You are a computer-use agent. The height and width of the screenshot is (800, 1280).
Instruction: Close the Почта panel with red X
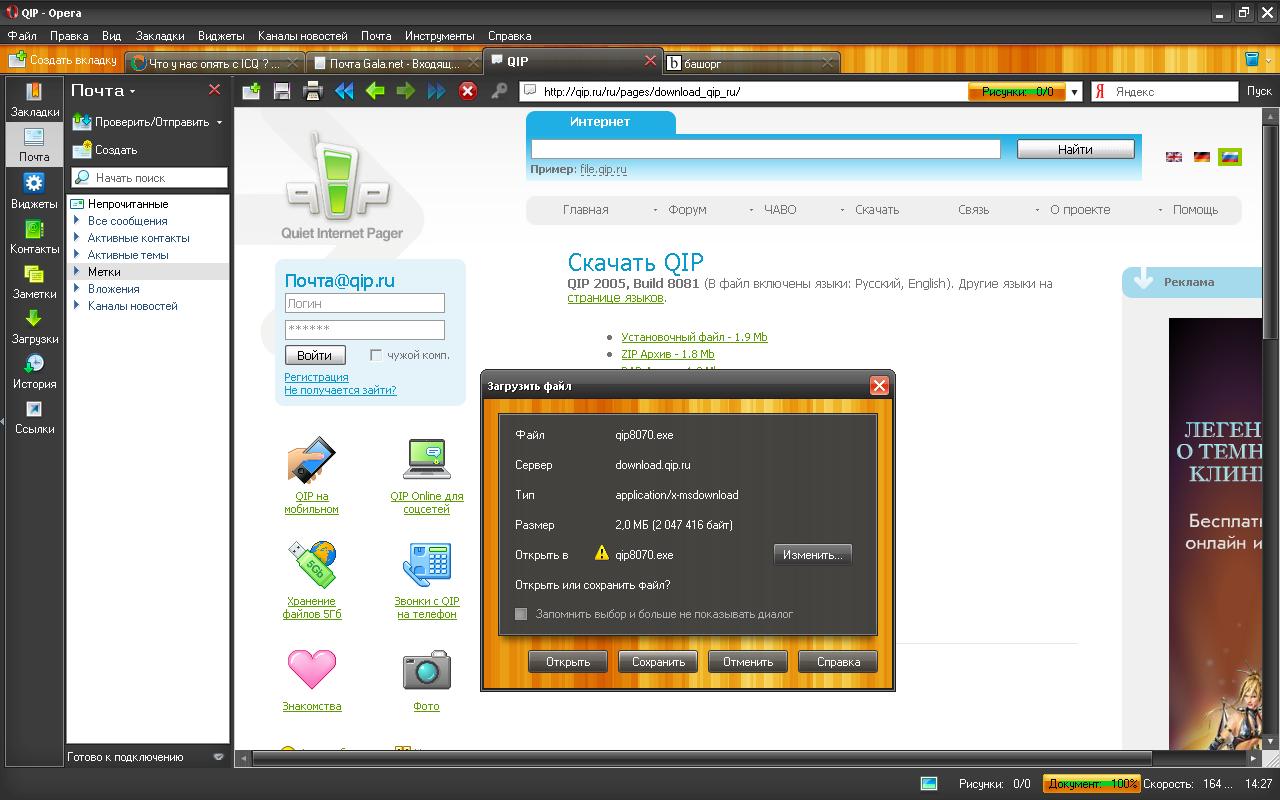pos(214,90)
